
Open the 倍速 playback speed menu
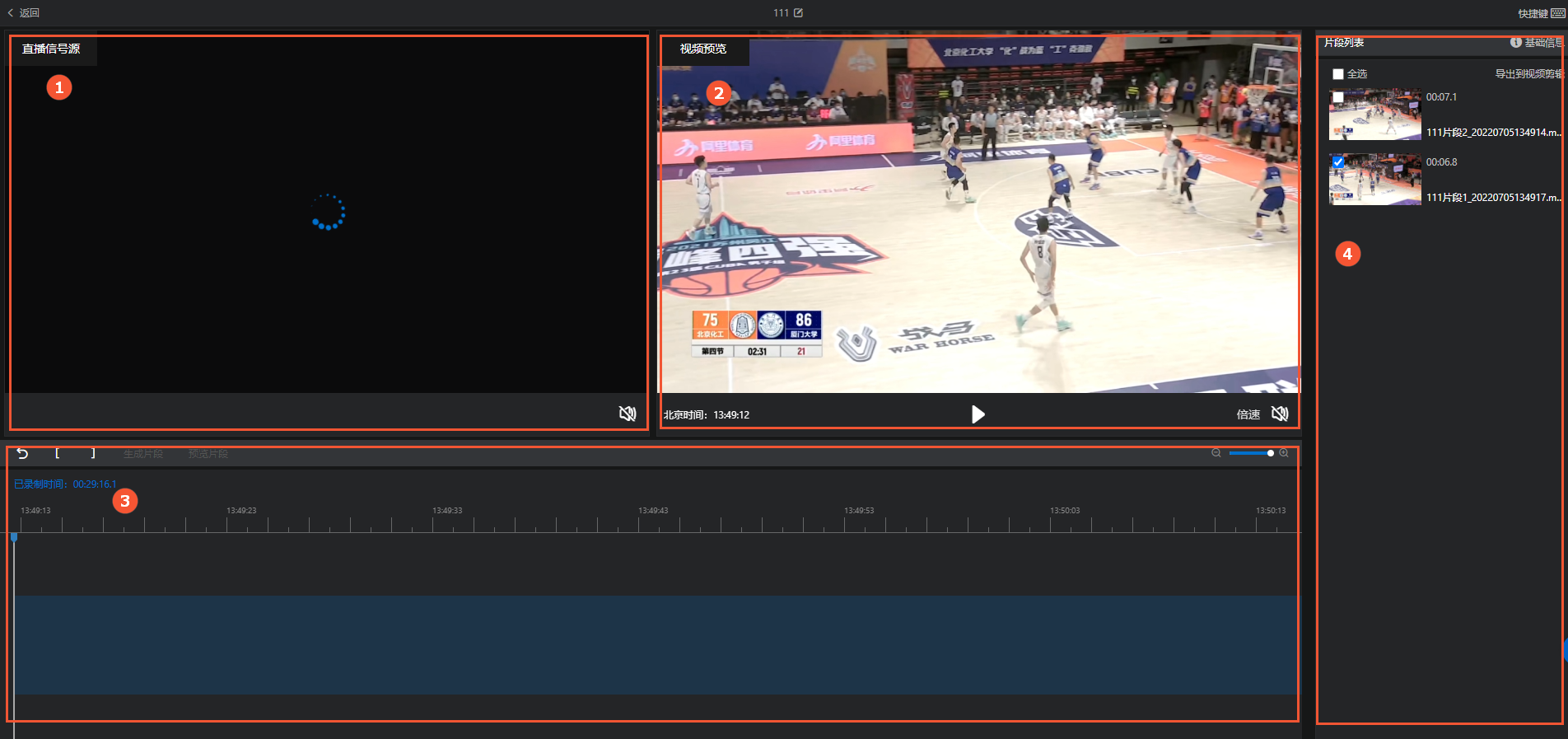pyautogui.click(x=1248, y=414)
